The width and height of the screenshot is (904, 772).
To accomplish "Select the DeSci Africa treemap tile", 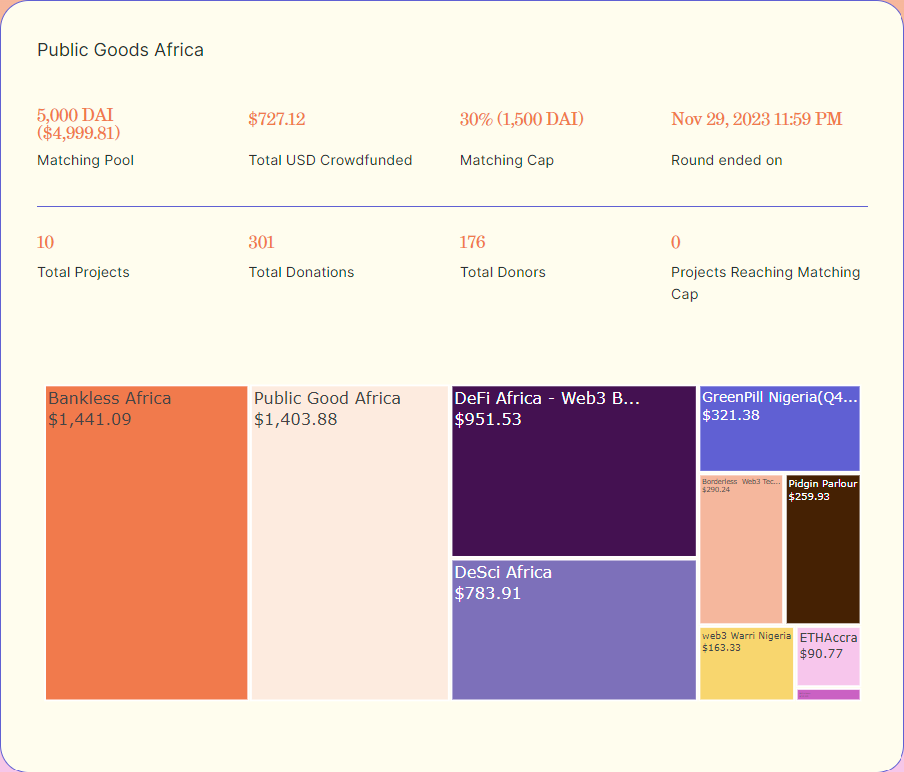I will pos(573,630).
